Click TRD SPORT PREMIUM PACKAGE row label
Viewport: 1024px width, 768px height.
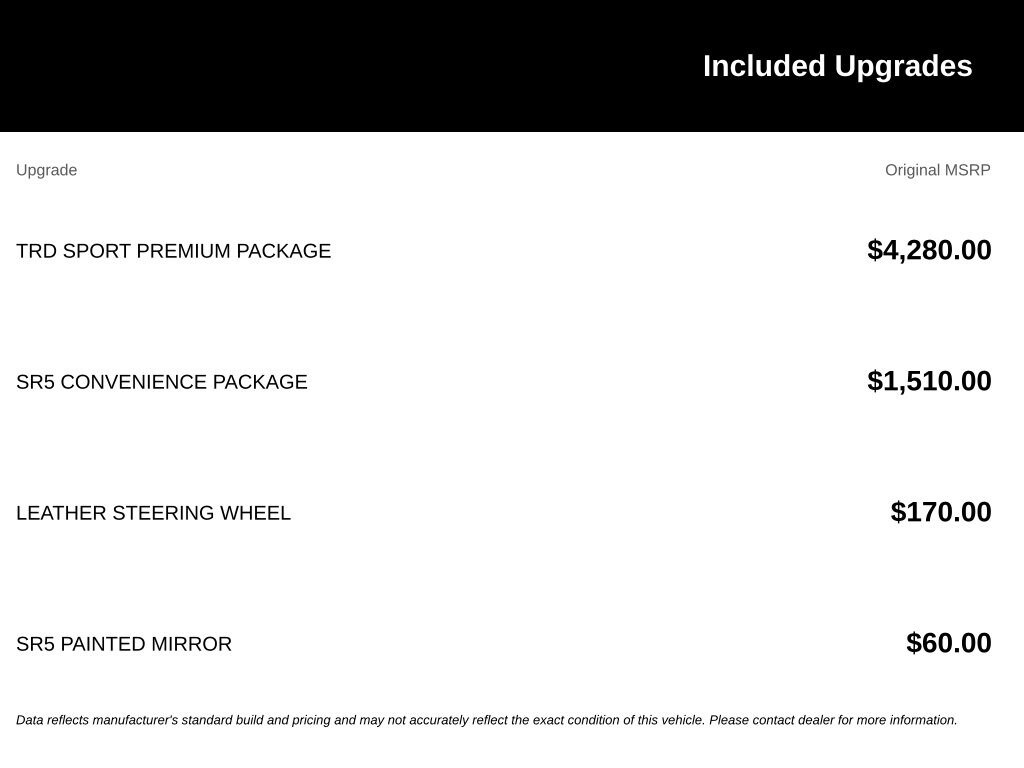click(173, 251)
